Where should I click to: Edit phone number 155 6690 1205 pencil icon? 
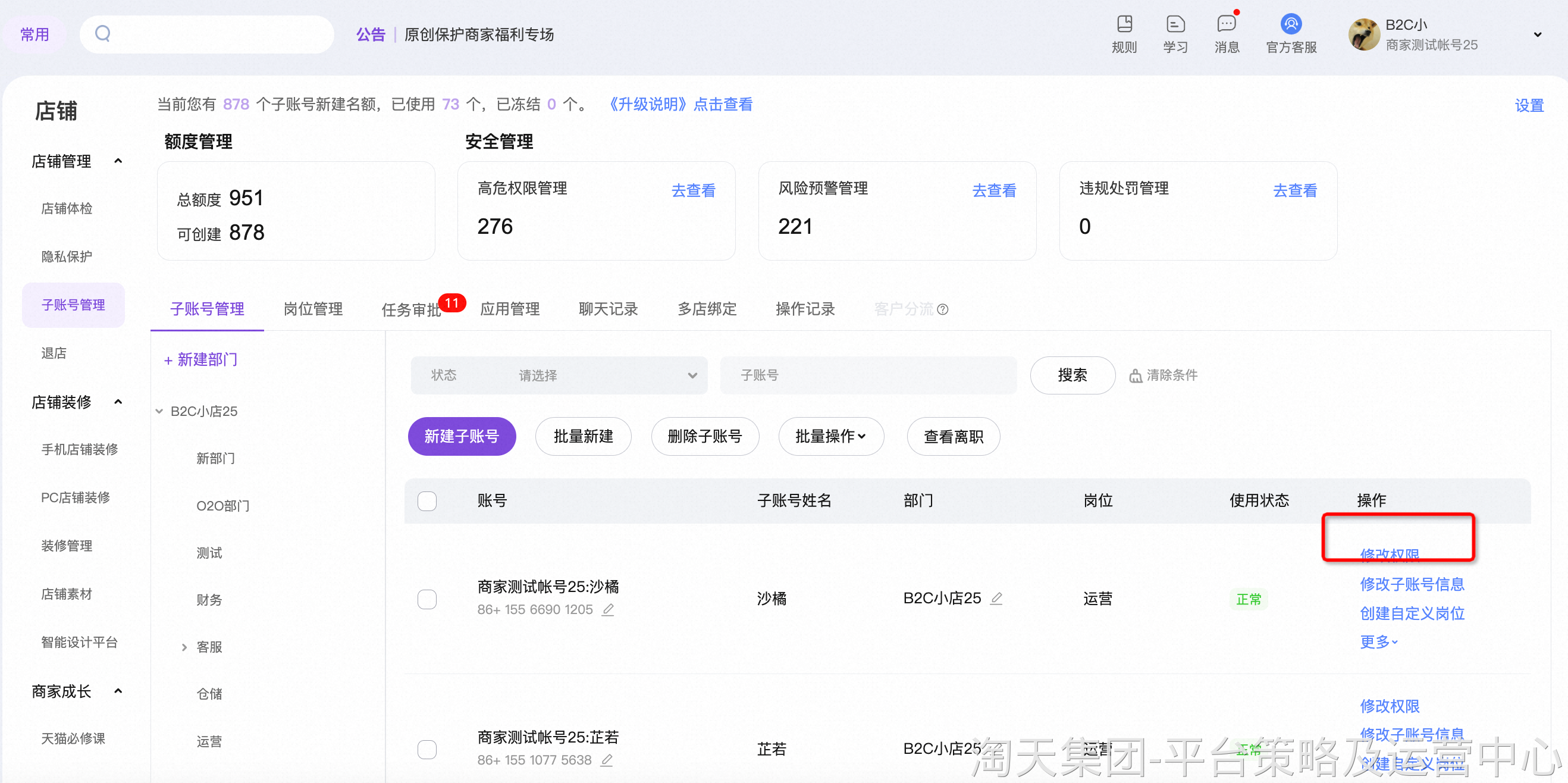click(607, 609)
